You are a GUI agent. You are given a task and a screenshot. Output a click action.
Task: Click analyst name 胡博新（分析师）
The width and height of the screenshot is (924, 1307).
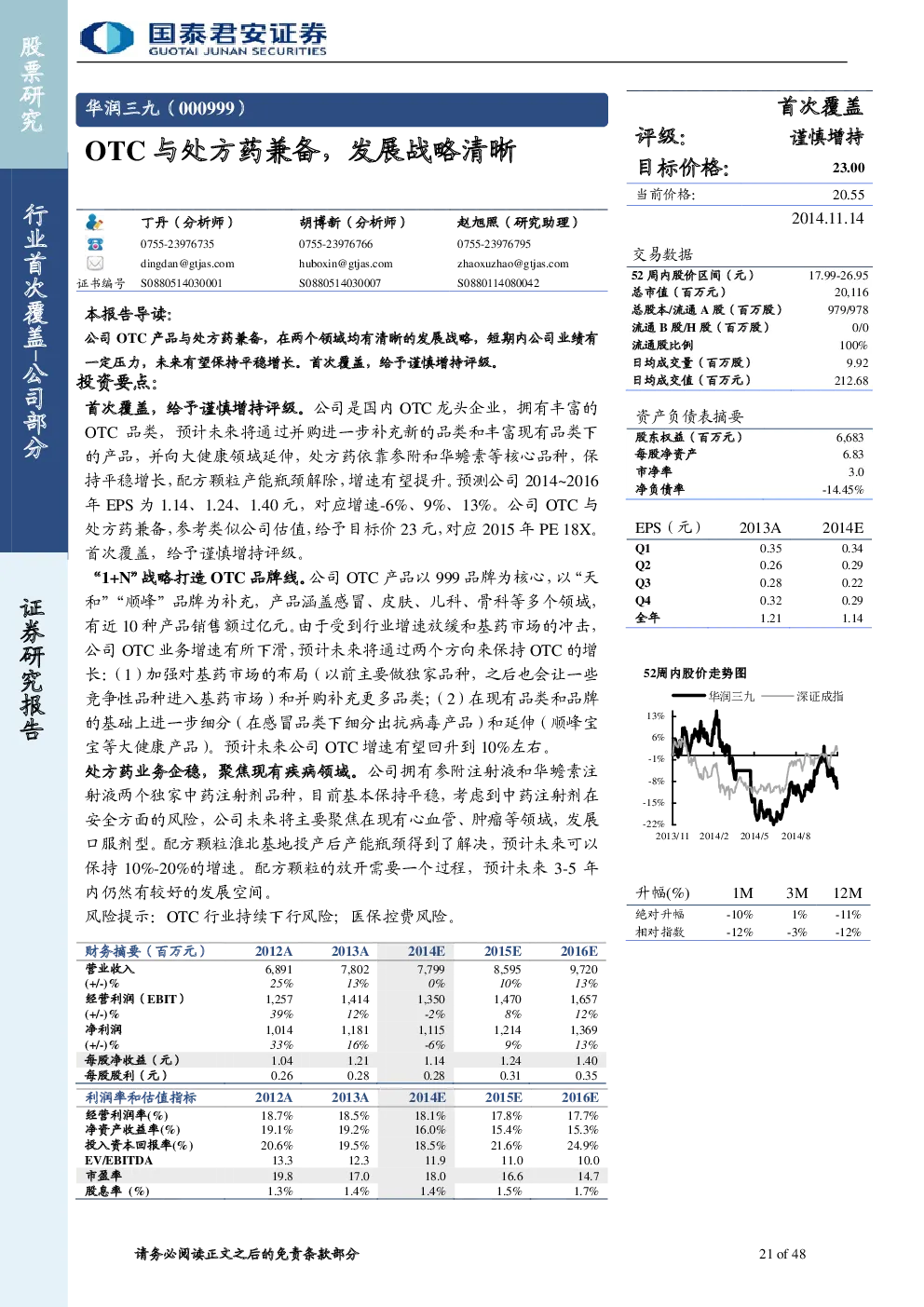click(352, 223)
